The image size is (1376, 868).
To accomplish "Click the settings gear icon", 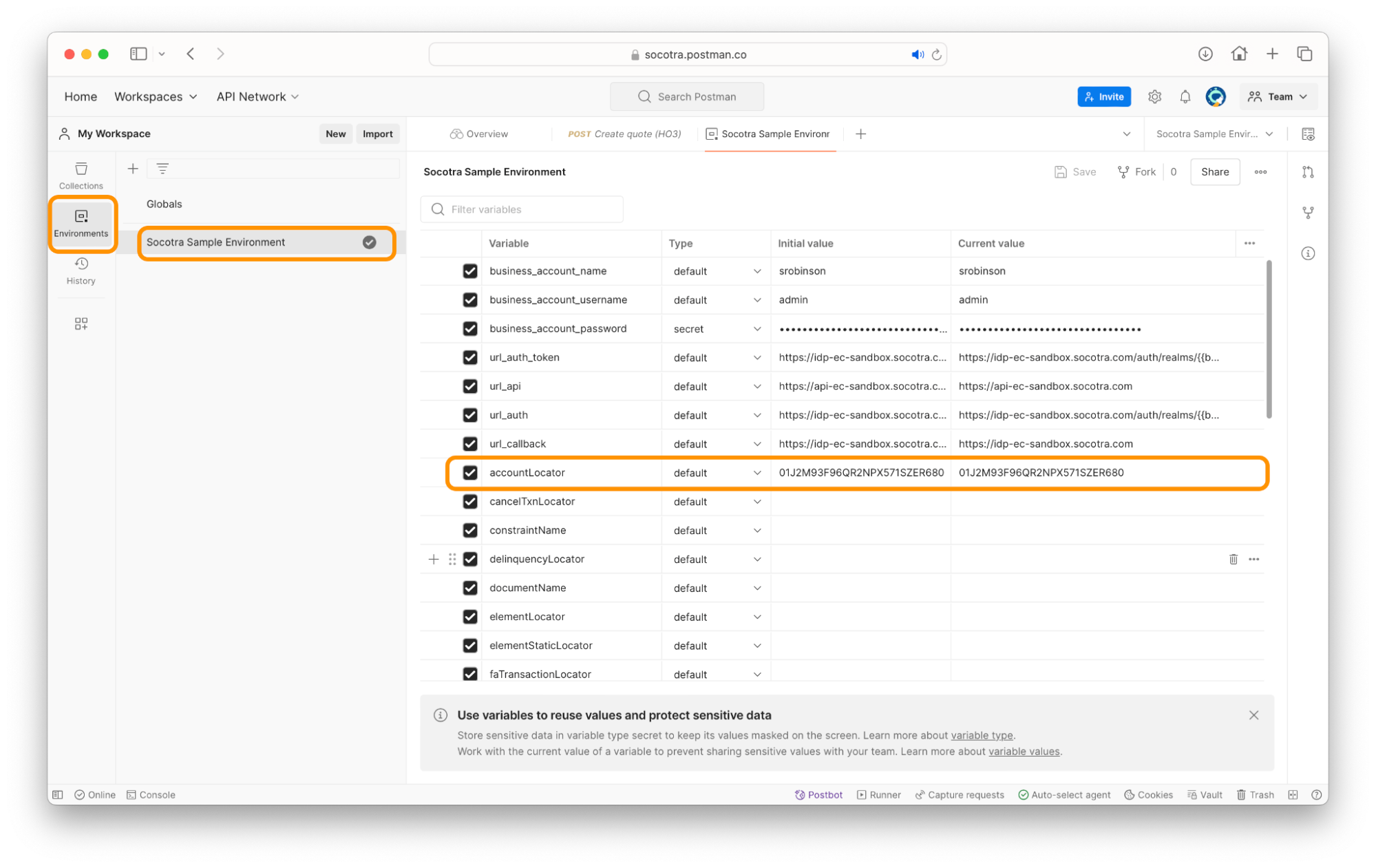I will pos(1154,97).
